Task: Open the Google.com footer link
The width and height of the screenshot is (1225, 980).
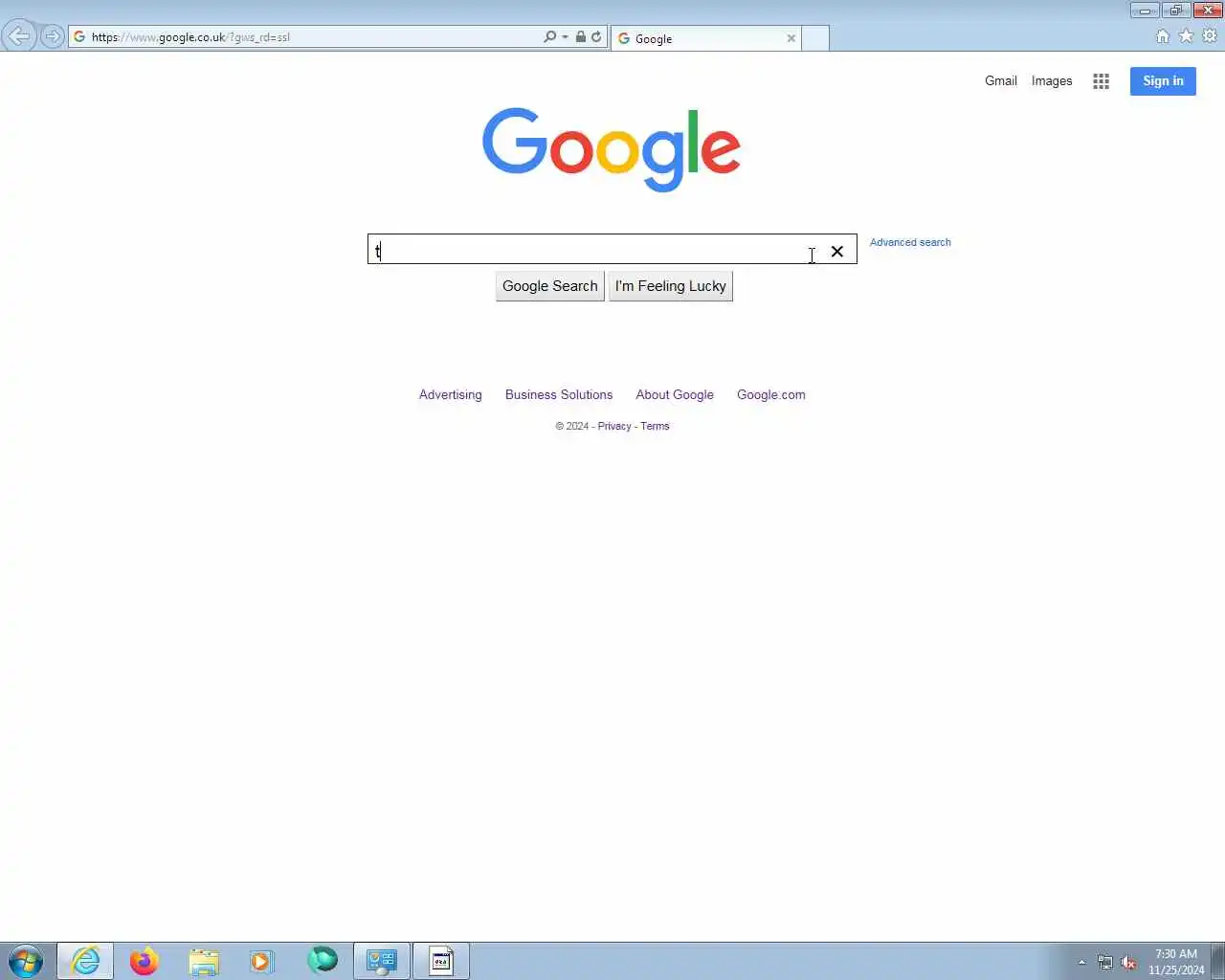Action: [771, 394]
